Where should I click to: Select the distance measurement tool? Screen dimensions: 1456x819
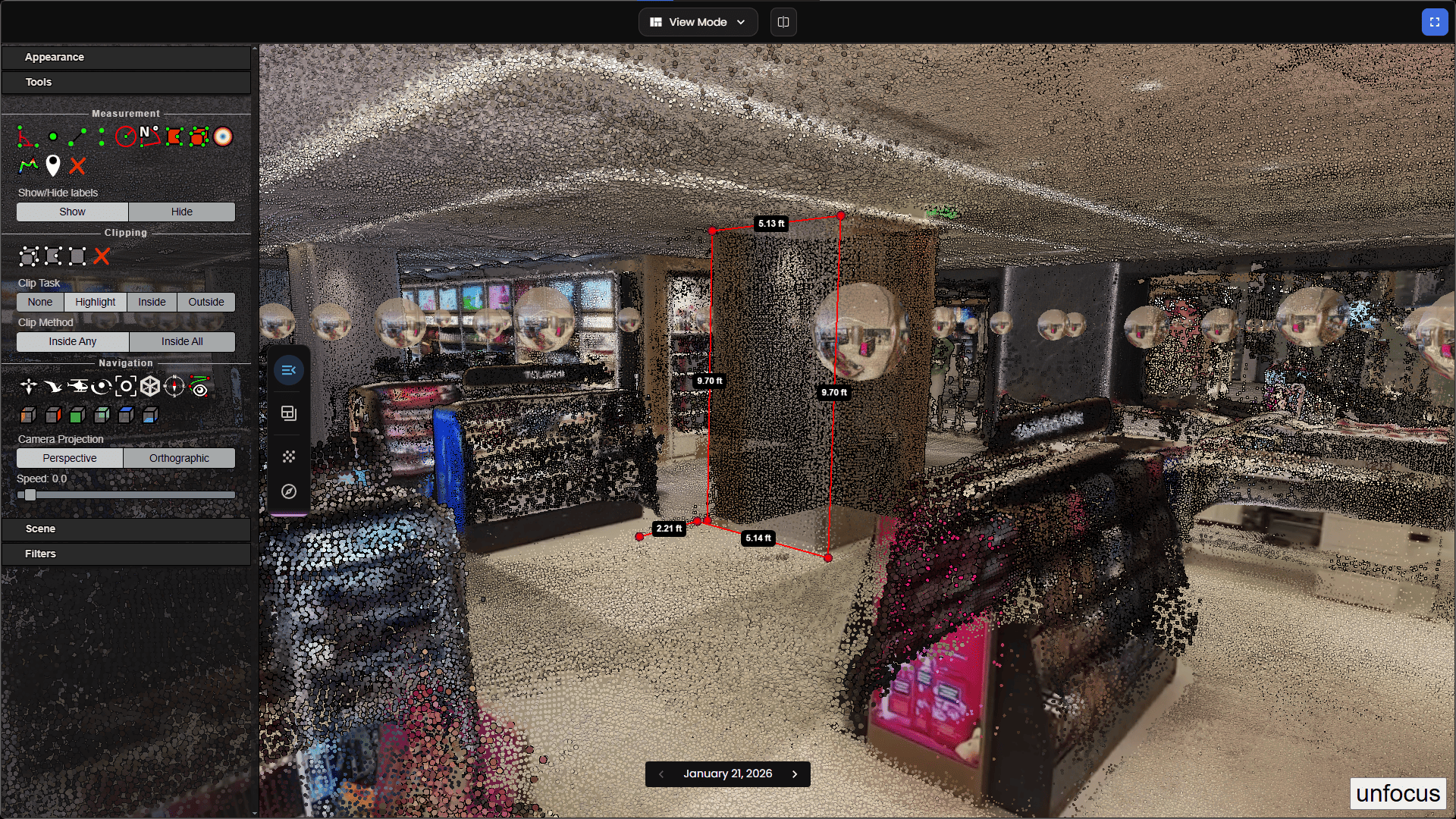point(77,137)
